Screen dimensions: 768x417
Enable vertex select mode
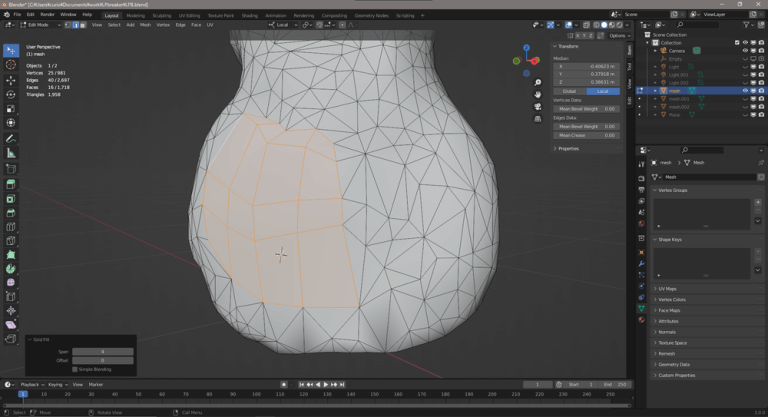[x=68, y=25]
